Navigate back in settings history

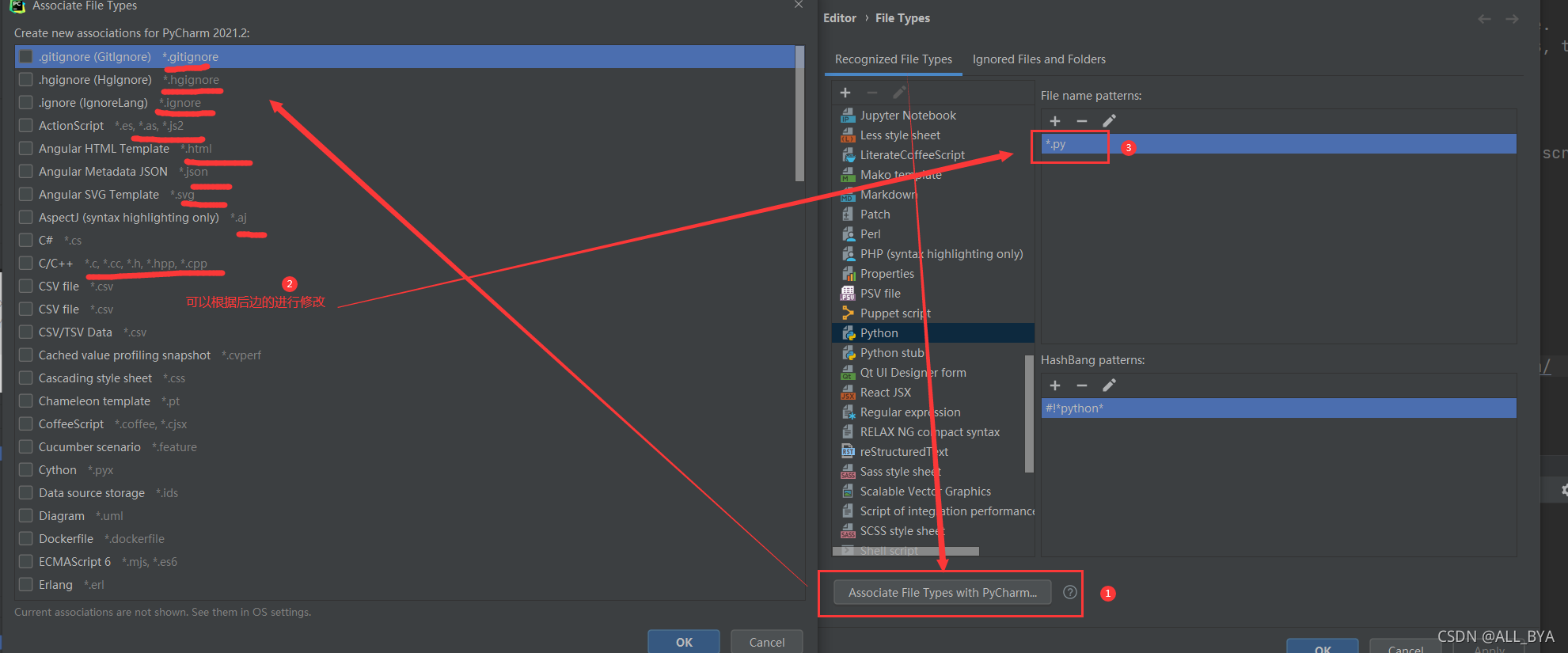click(1485, 19)
